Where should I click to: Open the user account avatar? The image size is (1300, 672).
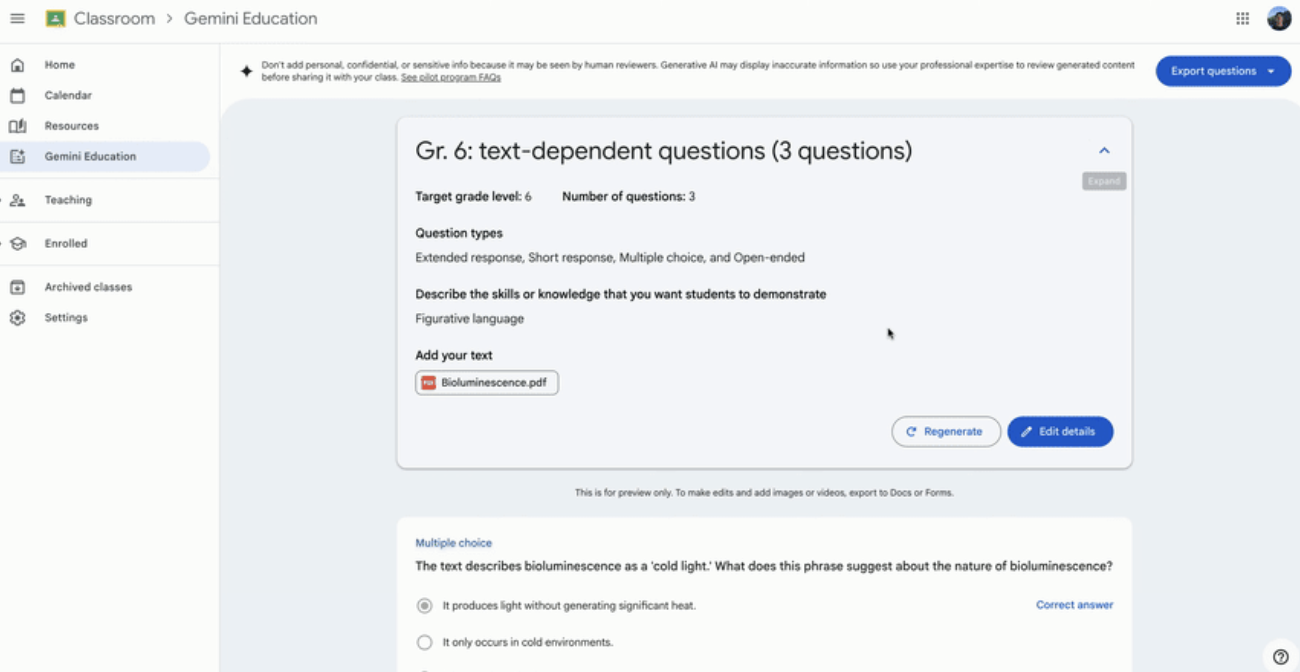pyautogui.click(x=1279, y=19)
